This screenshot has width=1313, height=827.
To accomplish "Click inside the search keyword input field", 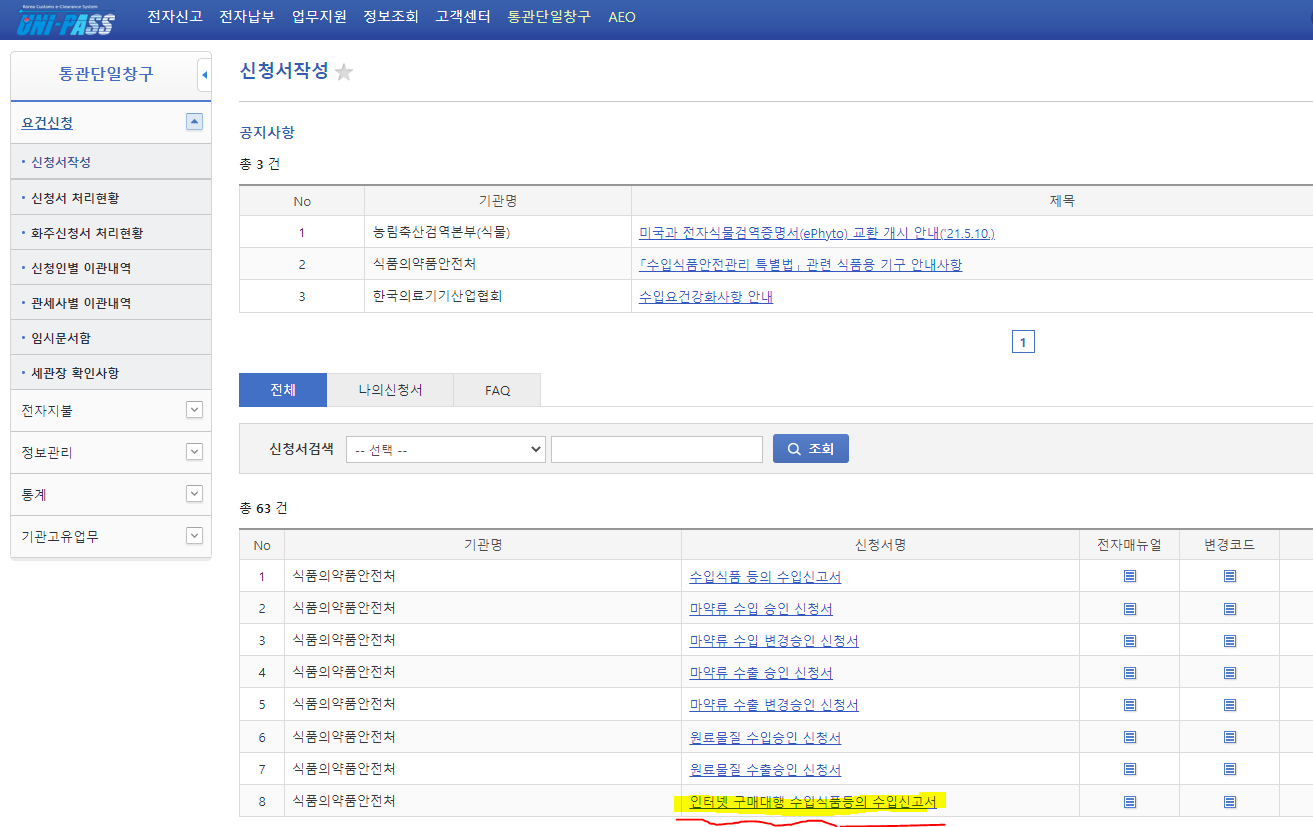I will click(x=656, y=448).
